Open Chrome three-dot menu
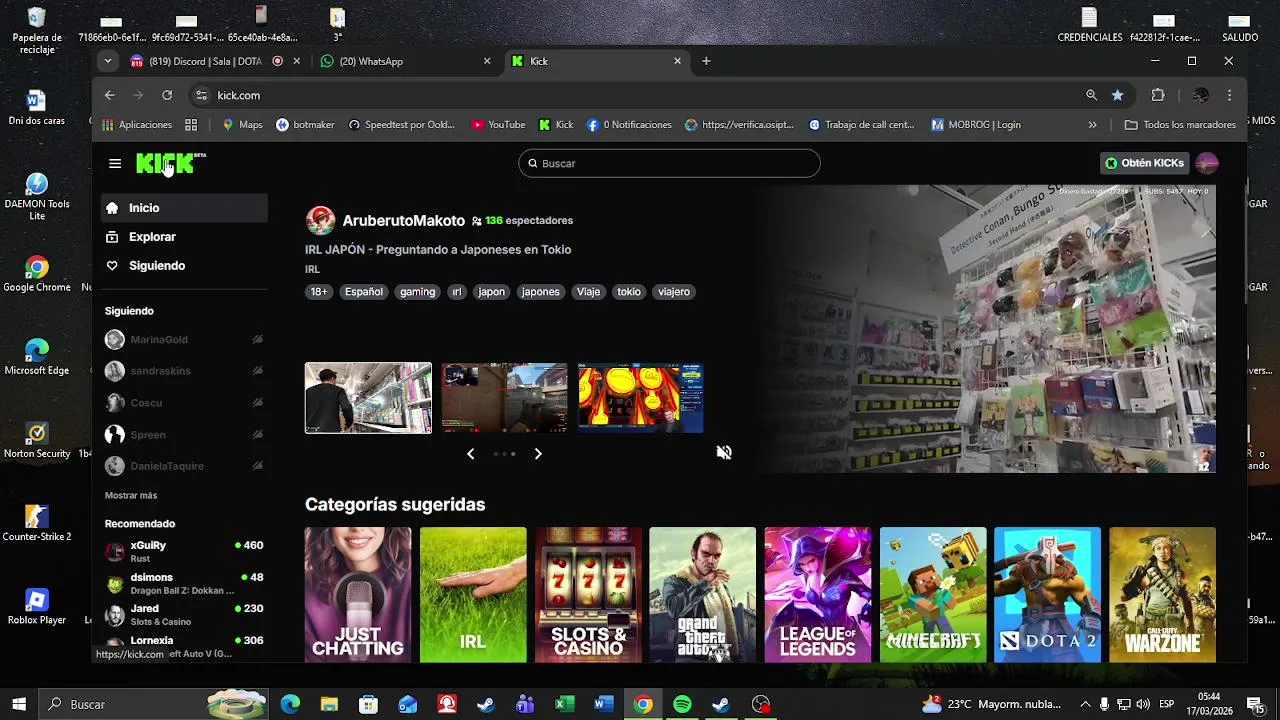The height and width of the screenshot is (720, 1280). click(x=1229, y=95)
